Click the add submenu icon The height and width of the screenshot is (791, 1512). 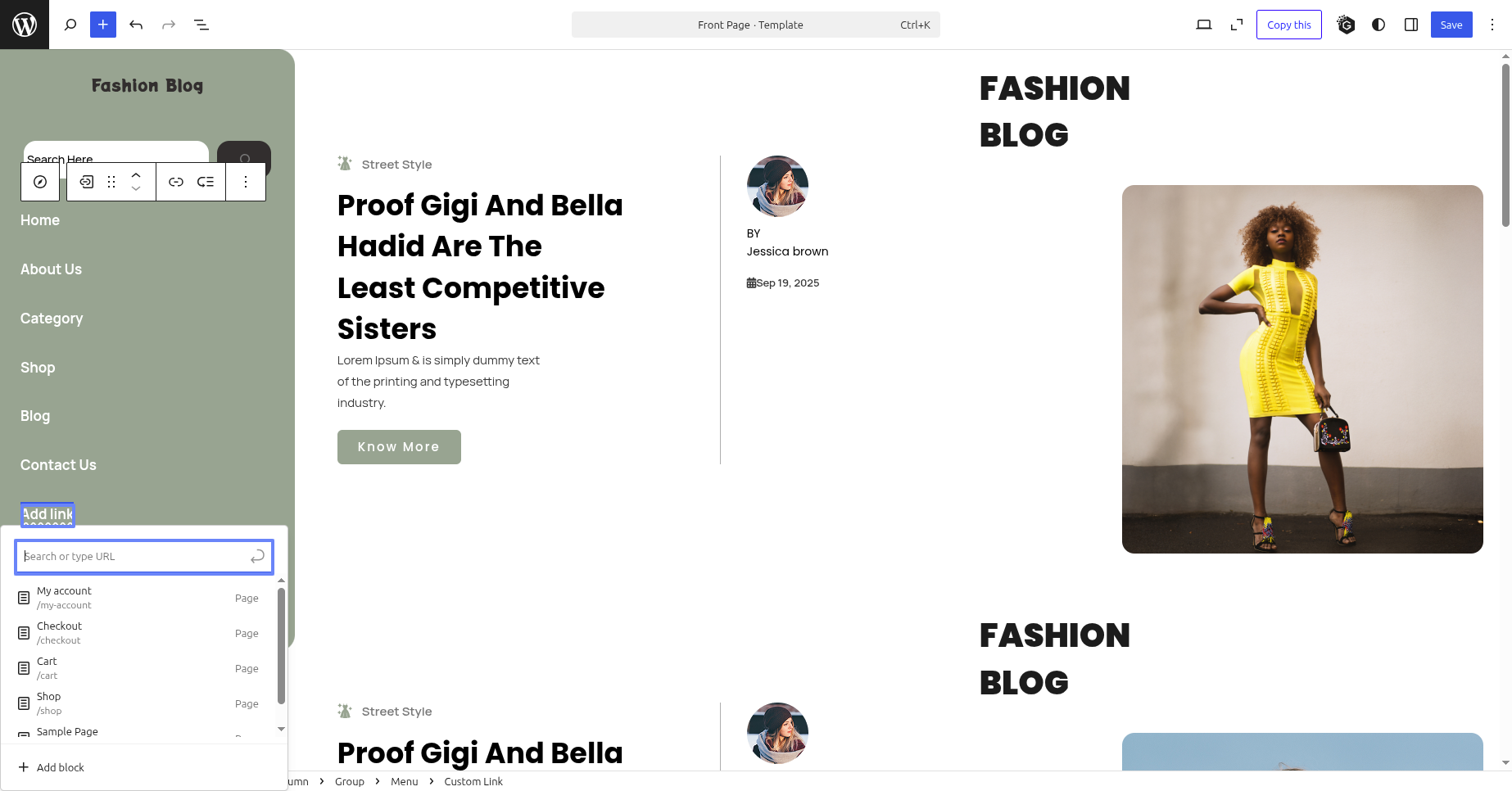pos(206,182)
